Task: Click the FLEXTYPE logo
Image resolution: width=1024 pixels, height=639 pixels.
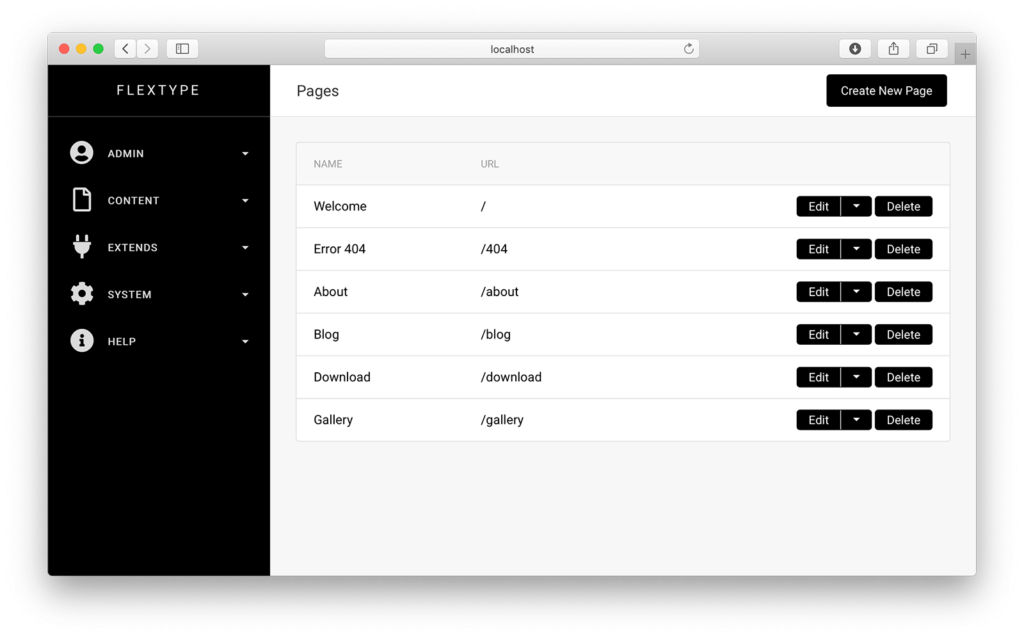Action: pyautogui.click(x=158, y=90)
